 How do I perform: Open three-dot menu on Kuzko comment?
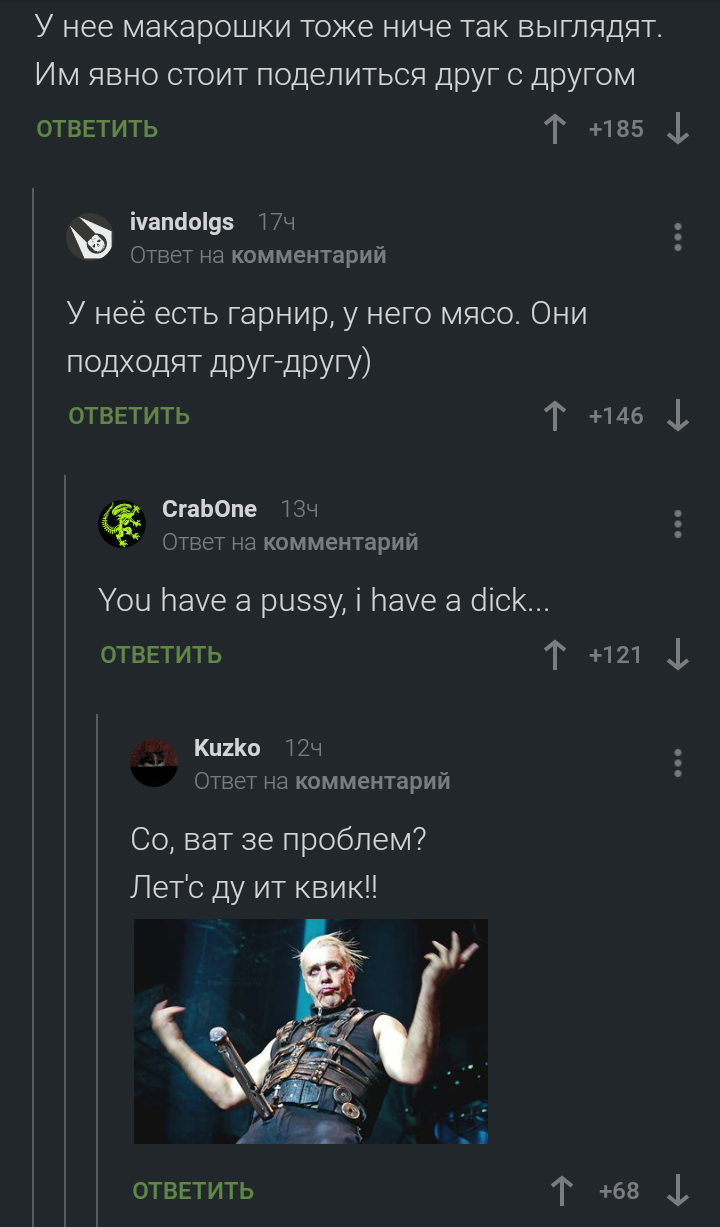678,763
